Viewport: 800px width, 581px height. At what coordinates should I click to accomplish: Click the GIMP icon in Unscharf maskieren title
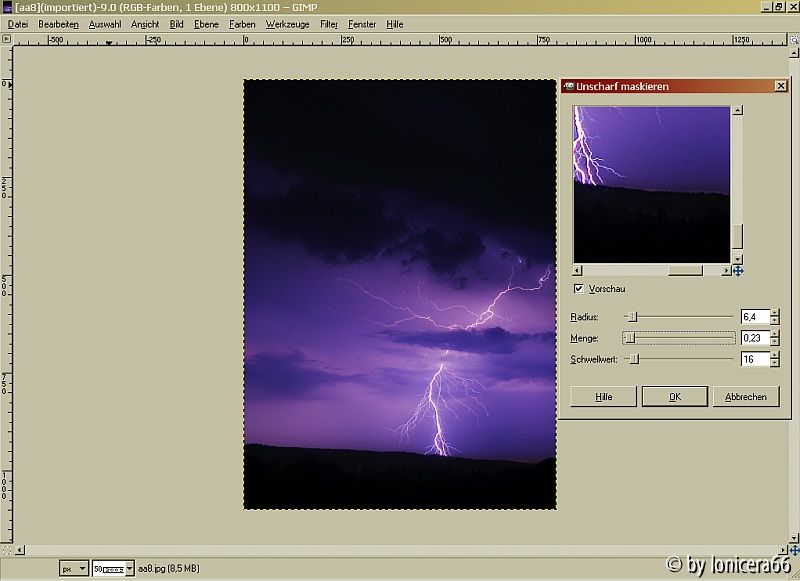pyautogui.click(x=567, y=86)
